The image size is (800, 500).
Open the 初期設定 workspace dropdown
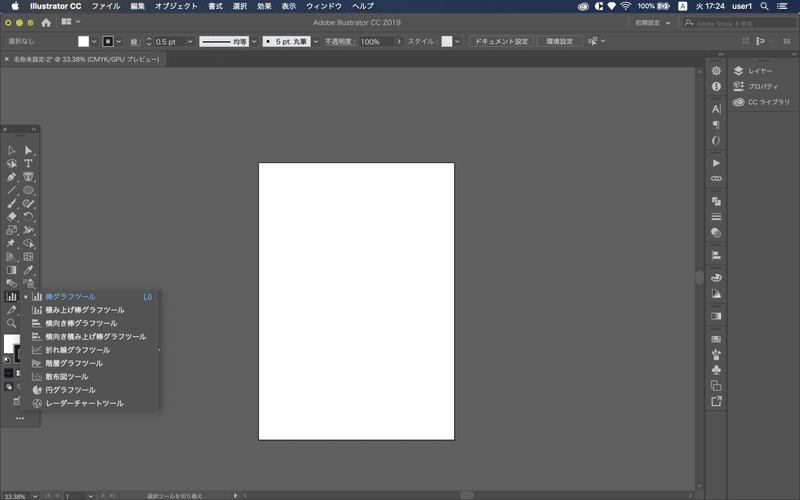(653, 23)
